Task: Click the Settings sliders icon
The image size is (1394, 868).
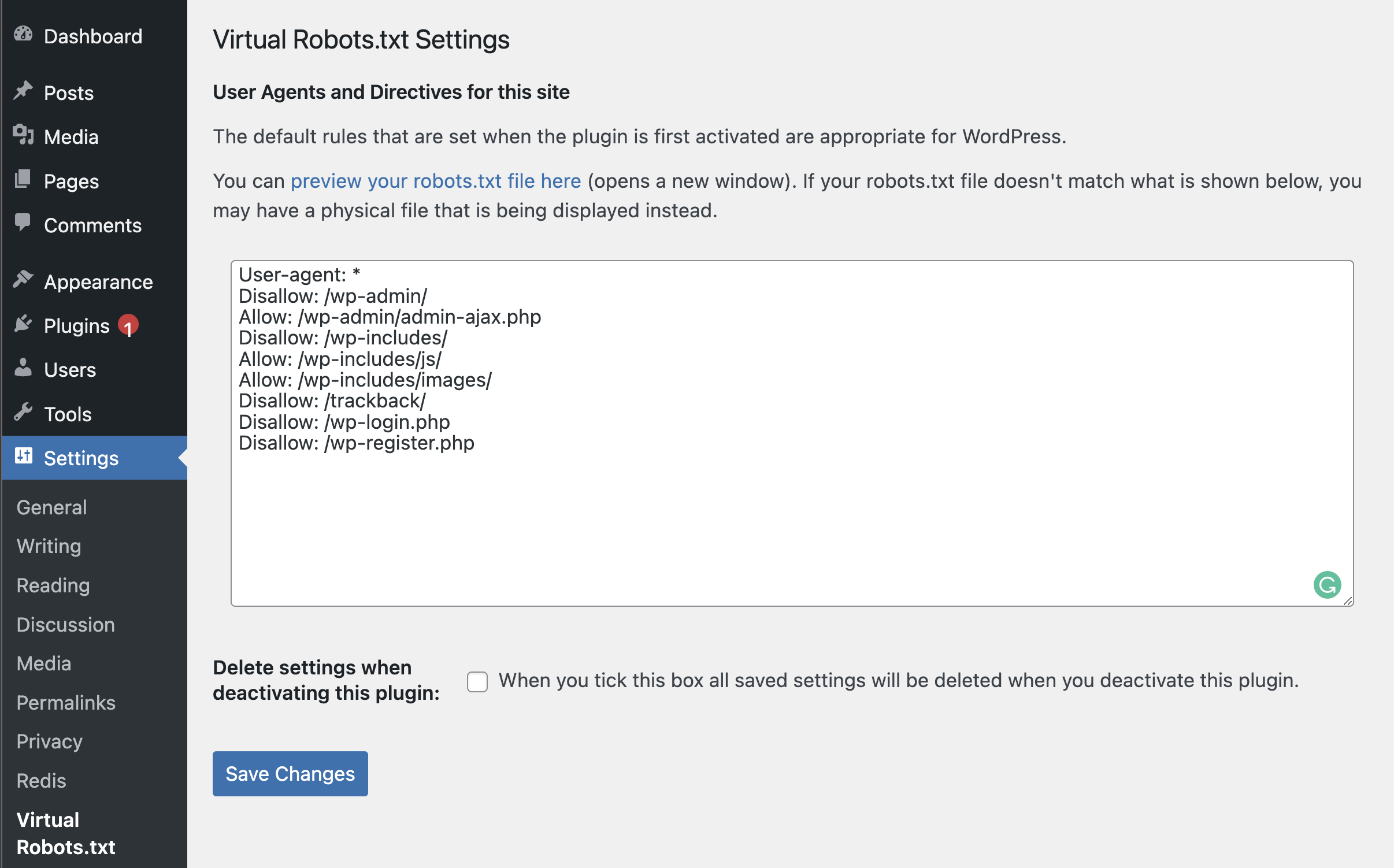Action: pyautogui.click(x=23, y=457)
